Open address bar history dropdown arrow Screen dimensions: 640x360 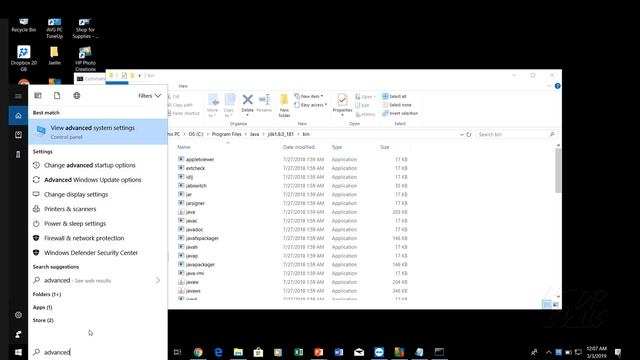pos(462,134)
